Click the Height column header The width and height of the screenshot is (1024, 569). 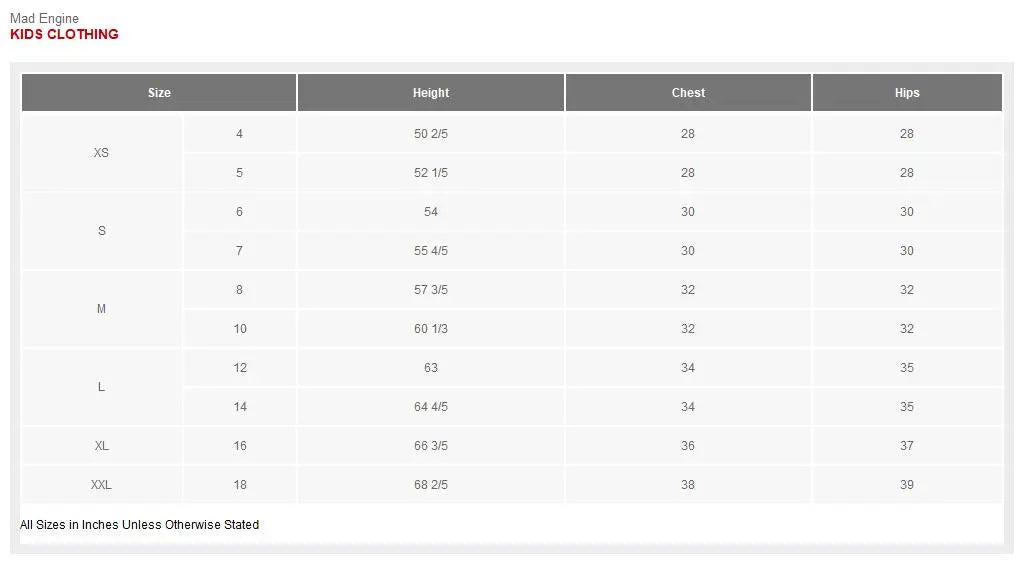pyautogui.click(x=431, y=93)
